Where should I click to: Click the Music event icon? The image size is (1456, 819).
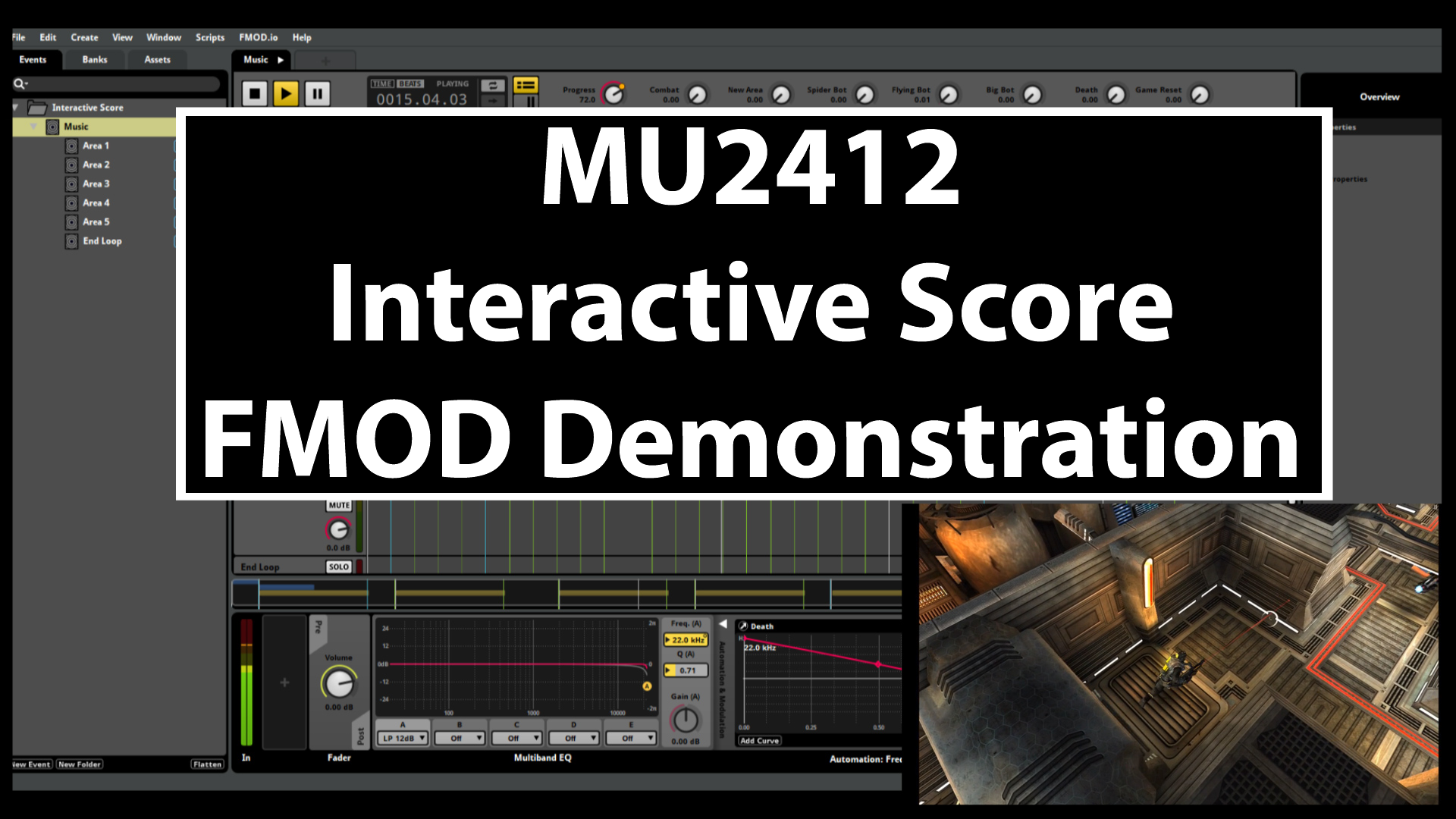tap(52, 127)
